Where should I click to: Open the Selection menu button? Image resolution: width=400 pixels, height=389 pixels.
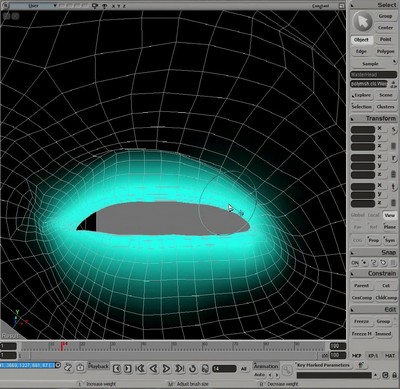coord(361,107)
